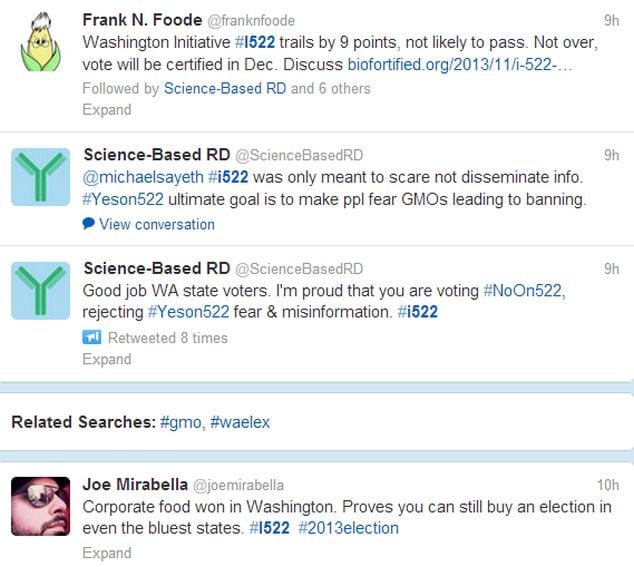Click the 10h timestamp on Joe's tweet
Viewport: 634px width, 567px height.
click(608, 485)
